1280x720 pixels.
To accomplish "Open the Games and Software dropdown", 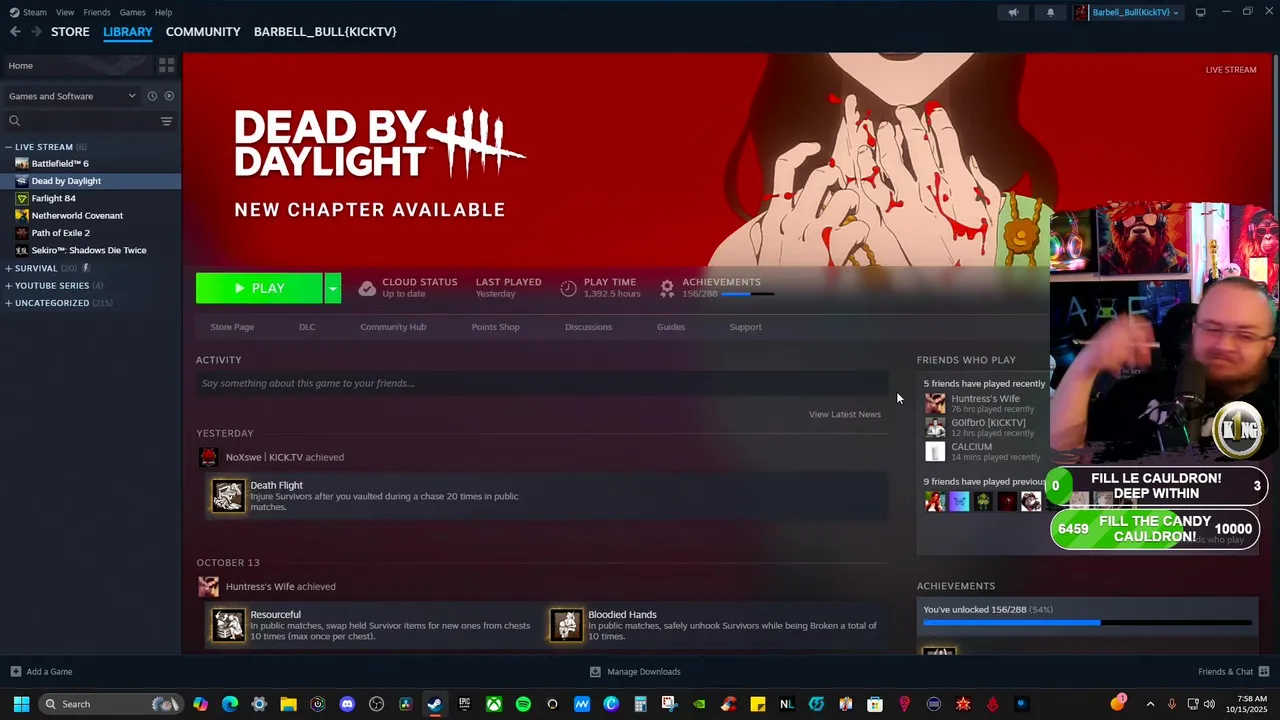I will (x=71, y=96).
